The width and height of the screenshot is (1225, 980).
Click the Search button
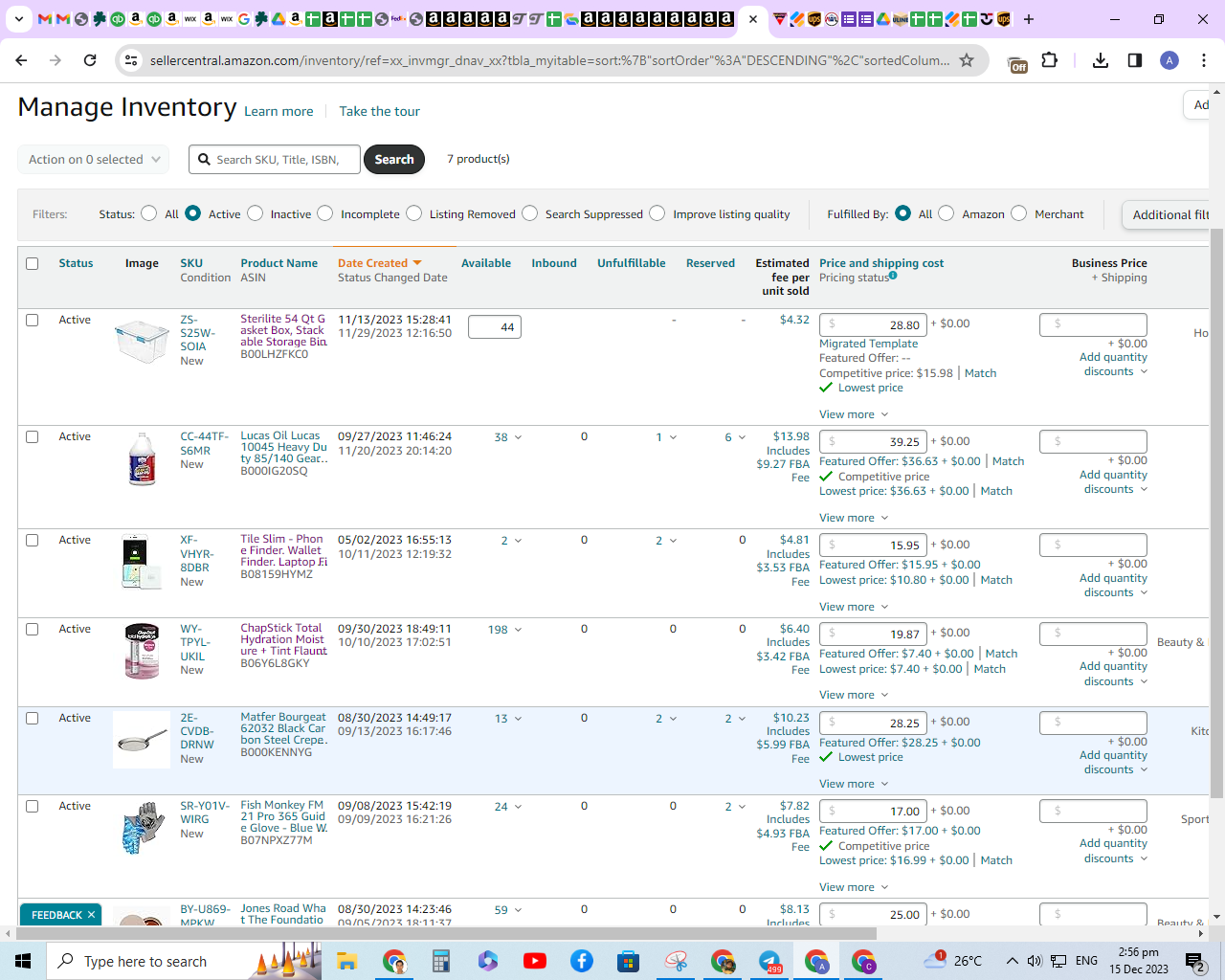pos(394,159)
